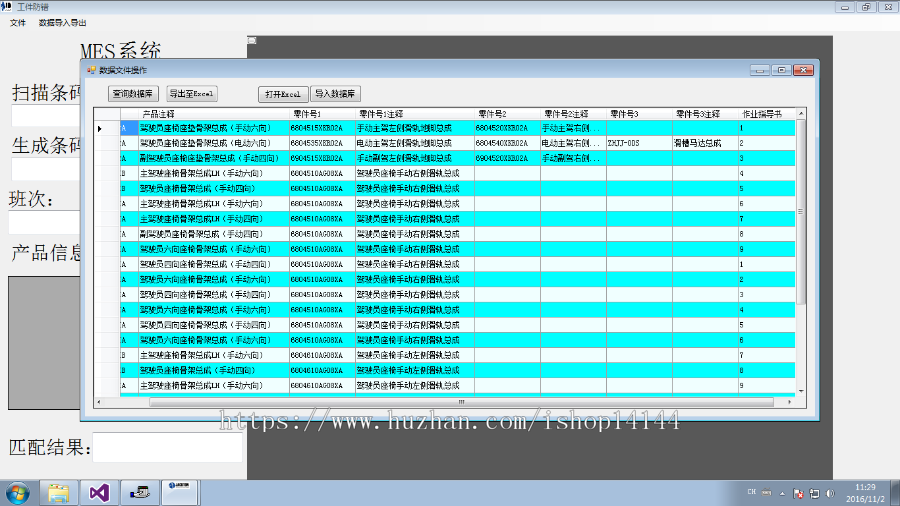Switch to Visual Studio in the taskbar

click(x=98, y=492)
